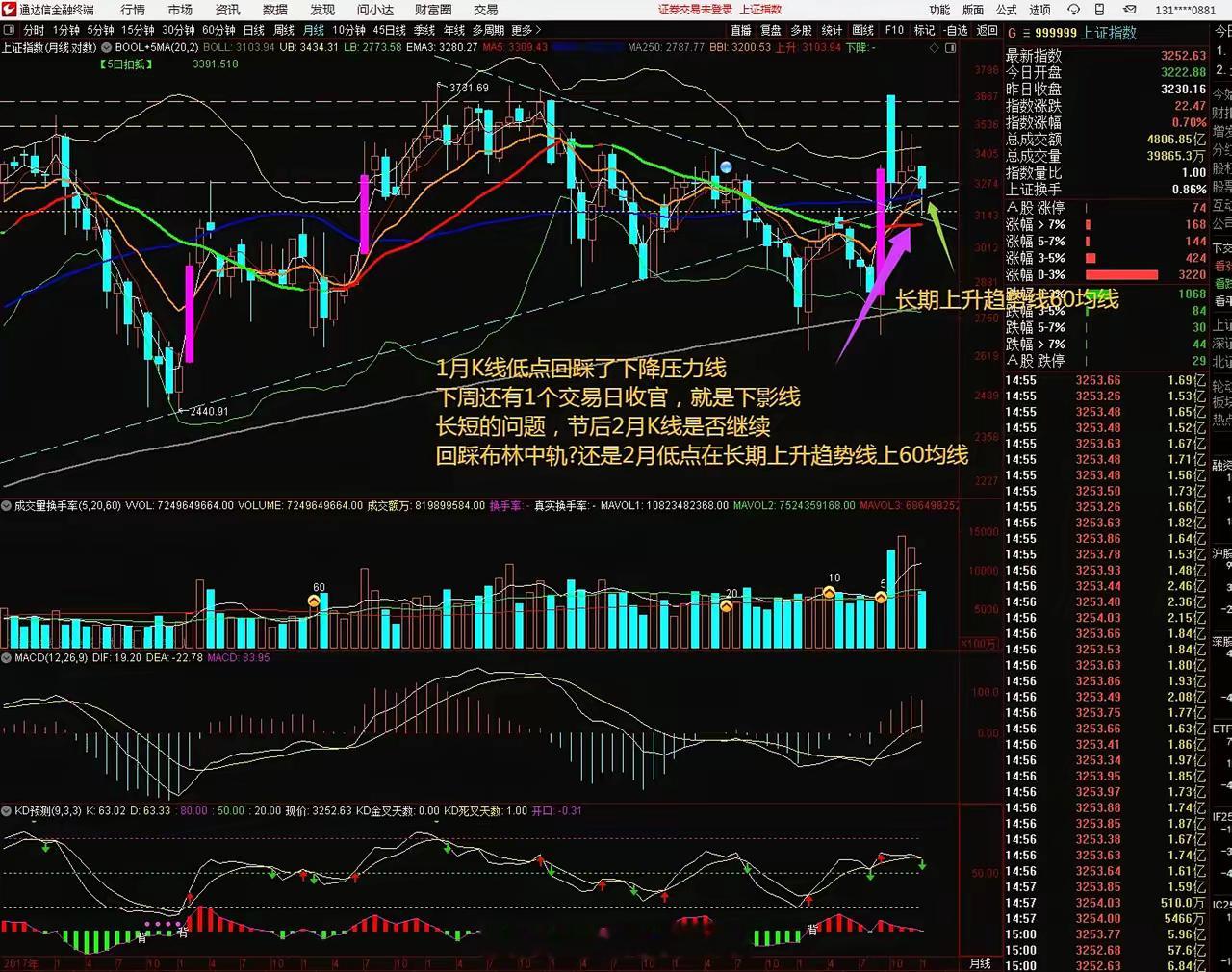Viewport: 1232px width, 972px height.
Task: Click the account number 131****0881
Action: [x=1186, y=10]
